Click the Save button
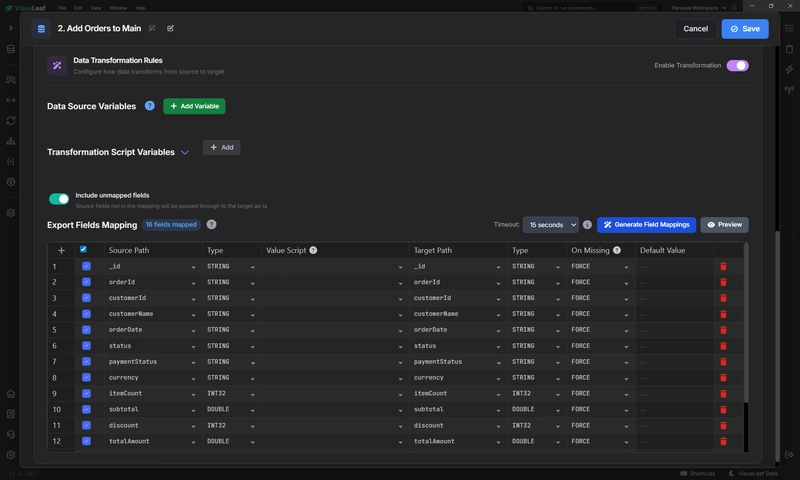The width and height of the screenshot is (800, 480). pyautogui.click(x=745, y=29)
